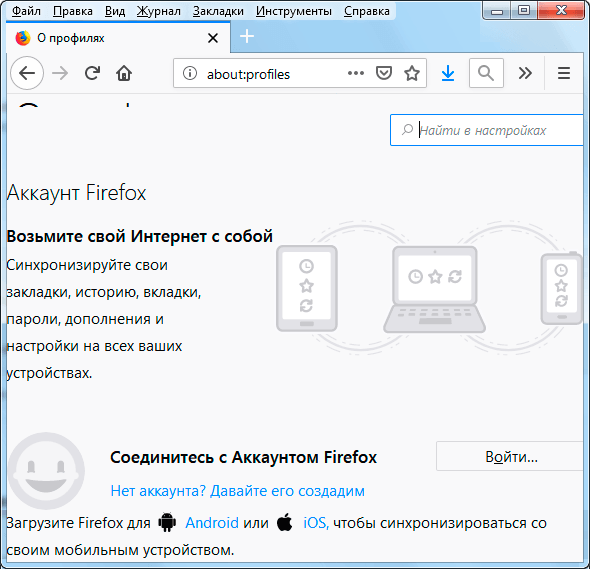Click the Войти... button

pos(511,456)
